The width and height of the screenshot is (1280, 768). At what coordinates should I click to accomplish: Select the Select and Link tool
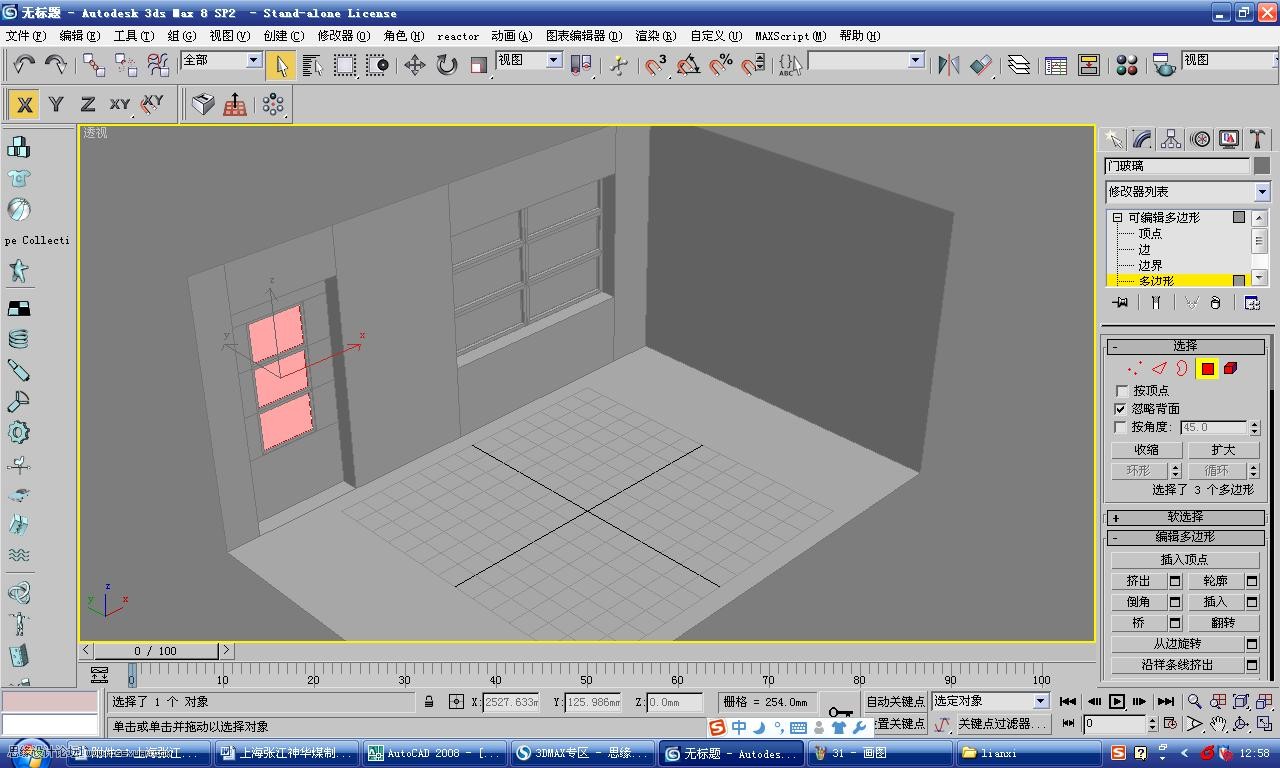pos(94,65)
